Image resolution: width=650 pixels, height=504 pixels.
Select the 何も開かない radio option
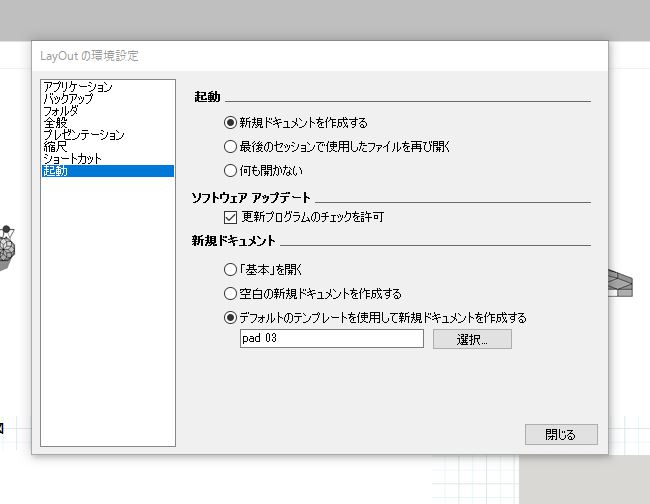click(230, 170)
